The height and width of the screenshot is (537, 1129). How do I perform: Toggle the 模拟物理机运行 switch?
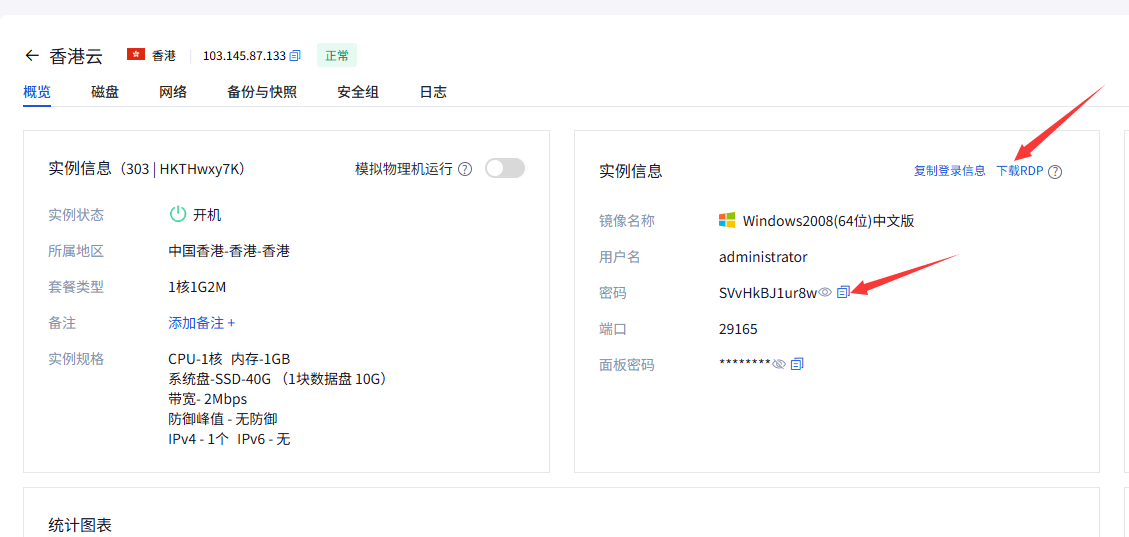pos(504,168)
